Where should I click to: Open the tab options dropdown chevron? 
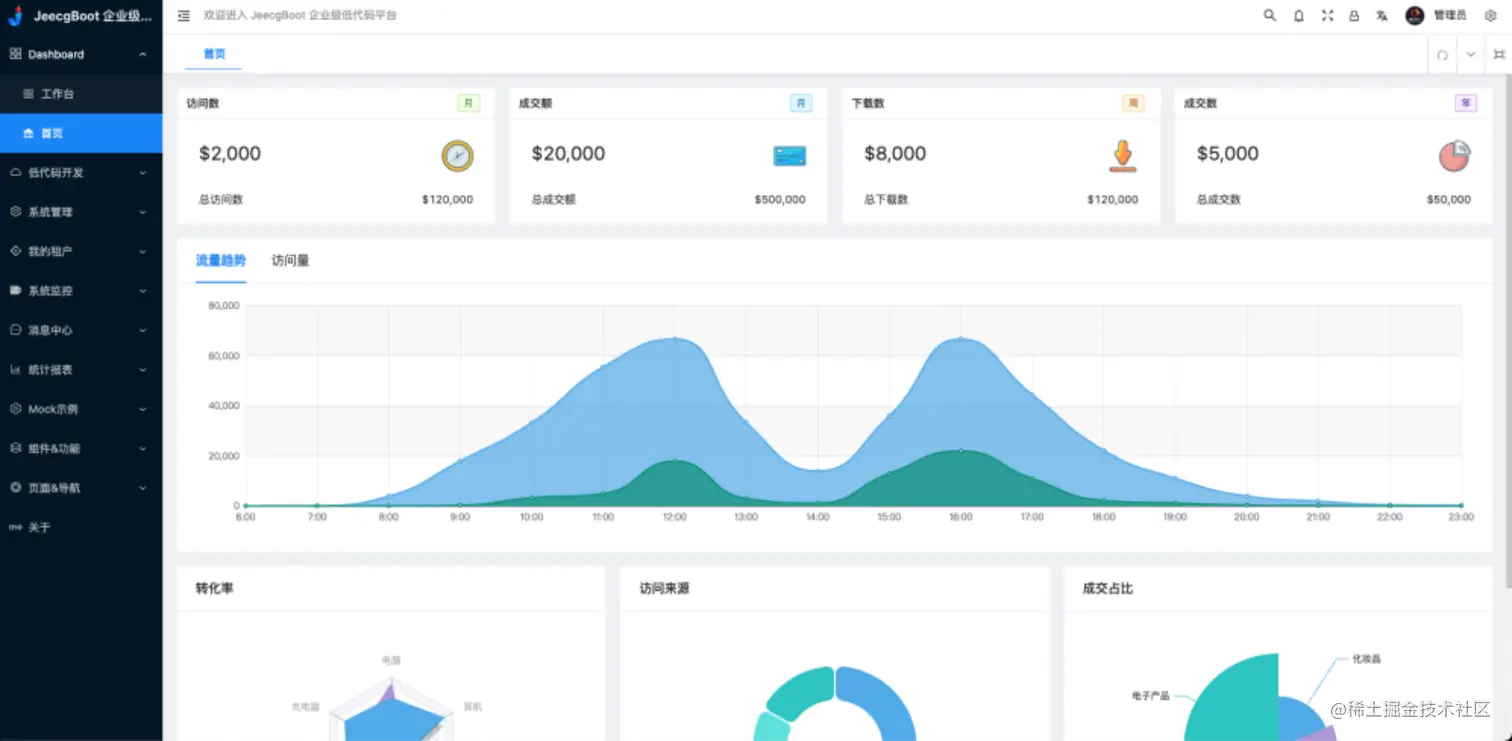[x=1470, y=55]
